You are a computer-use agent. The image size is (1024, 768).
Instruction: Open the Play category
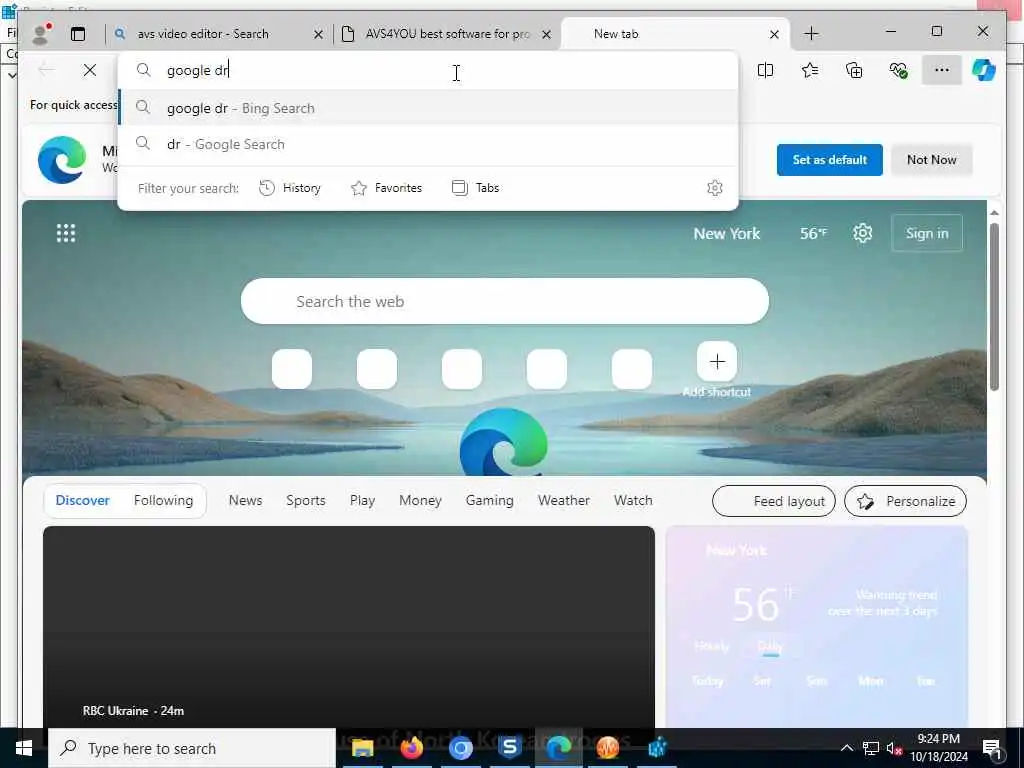point(362,500)
